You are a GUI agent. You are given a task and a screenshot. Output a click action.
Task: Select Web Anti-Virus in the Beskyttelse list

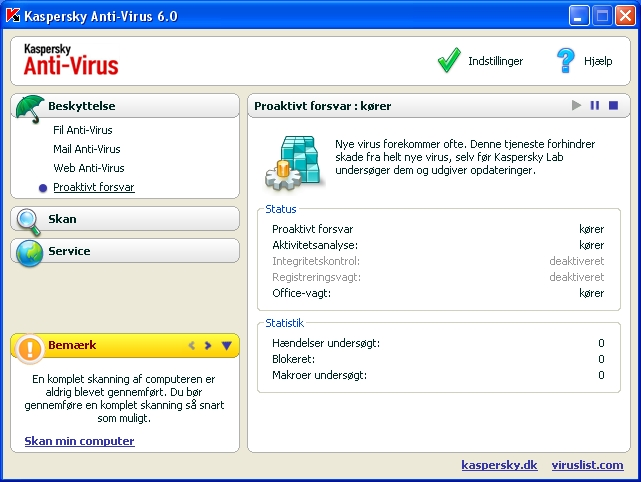click(89, 168)
